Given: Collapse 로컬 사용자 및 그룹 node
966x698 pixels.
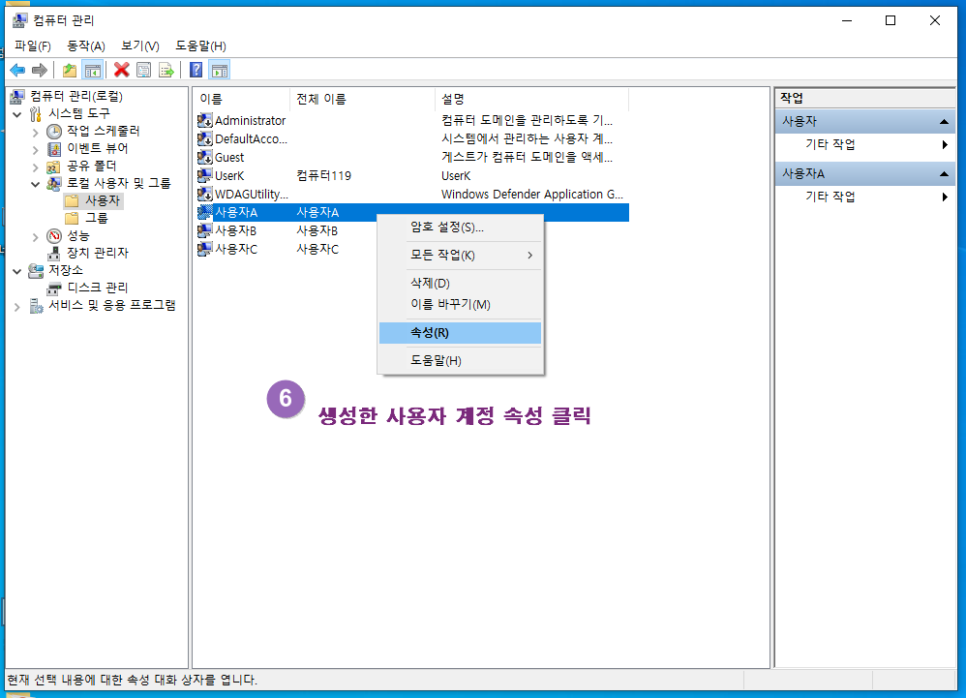Looking at the screenshot, I should 35,184.
